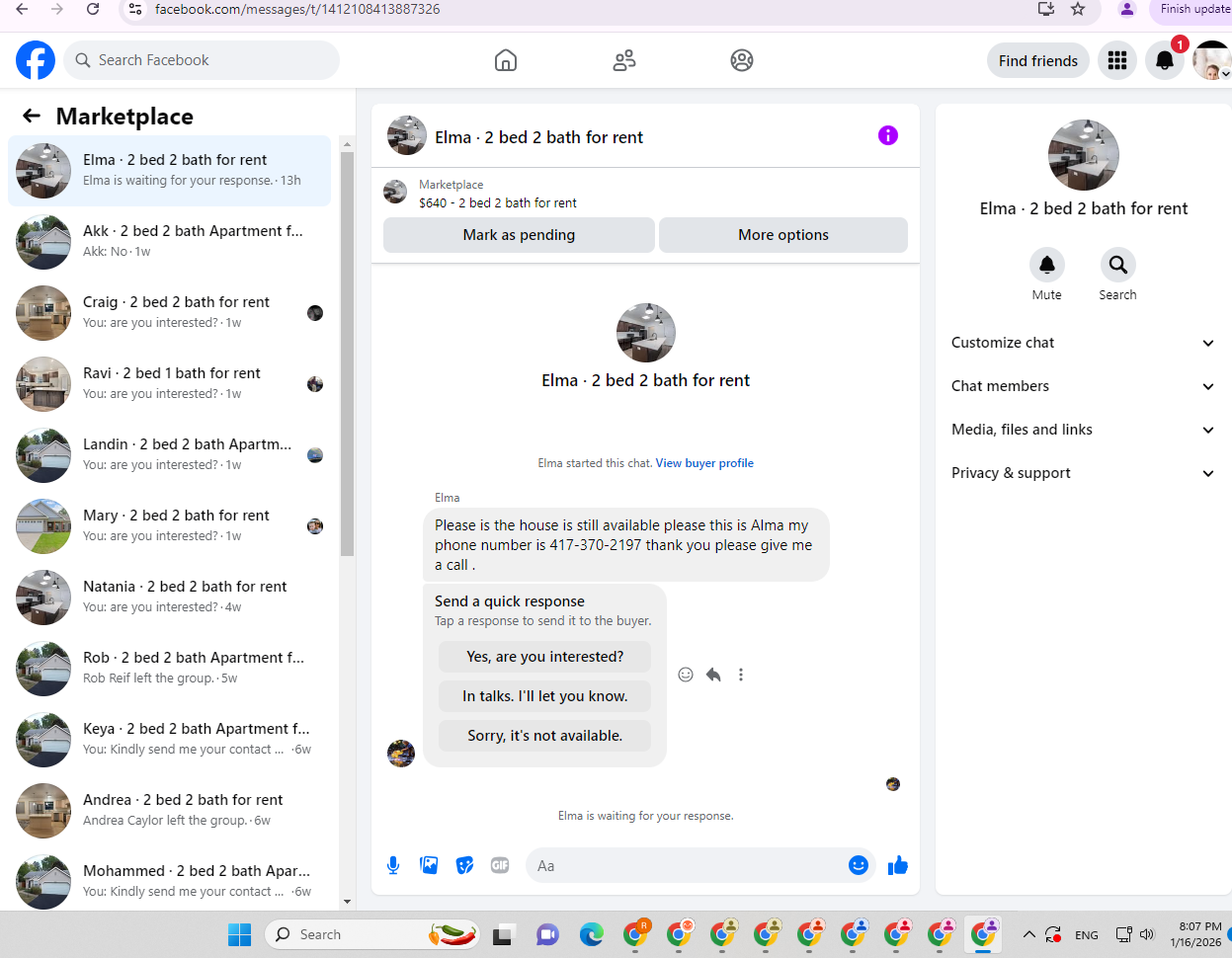Open Keya 2 bed 2 bath Apartment chat

tap(169, 740)
